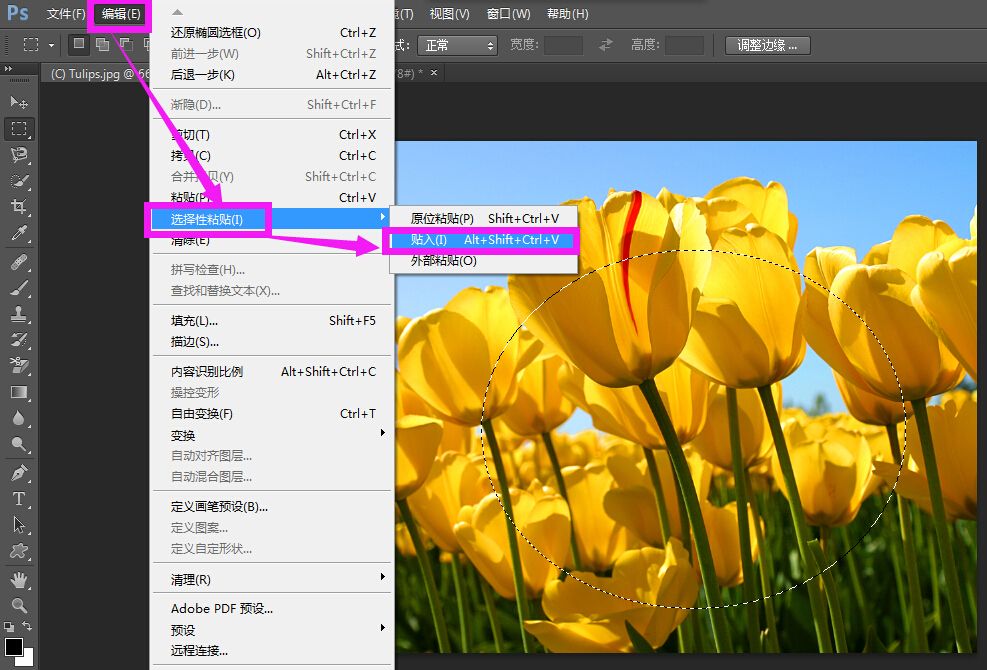Choose 还原椭圆选框(O) from Edit menu
Image resolution: width=987 pixels, height=670 pixels.
273,33
